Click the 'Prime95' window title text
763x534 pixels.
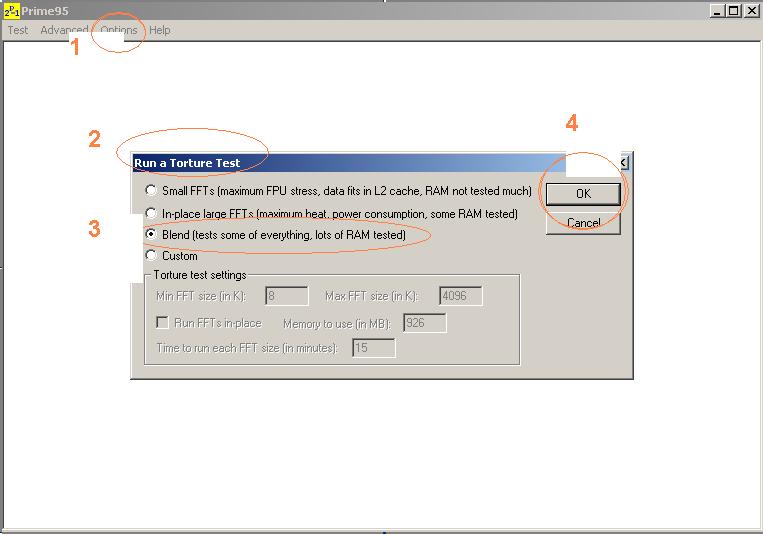click(45, 11)
